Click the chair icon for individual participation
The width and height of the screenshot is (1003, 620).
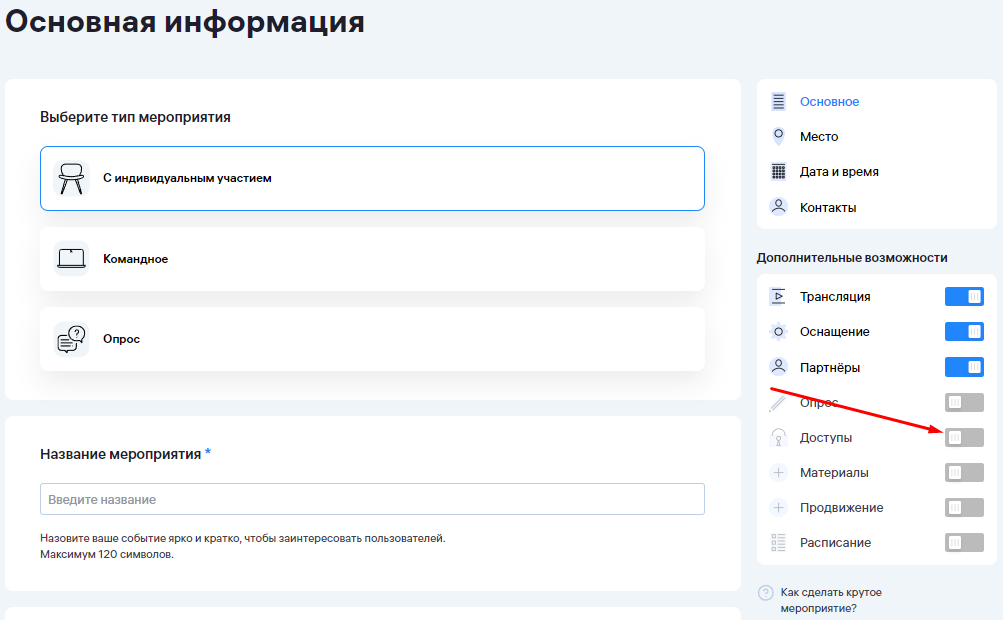pyautogui.click(x=71, y=178)
